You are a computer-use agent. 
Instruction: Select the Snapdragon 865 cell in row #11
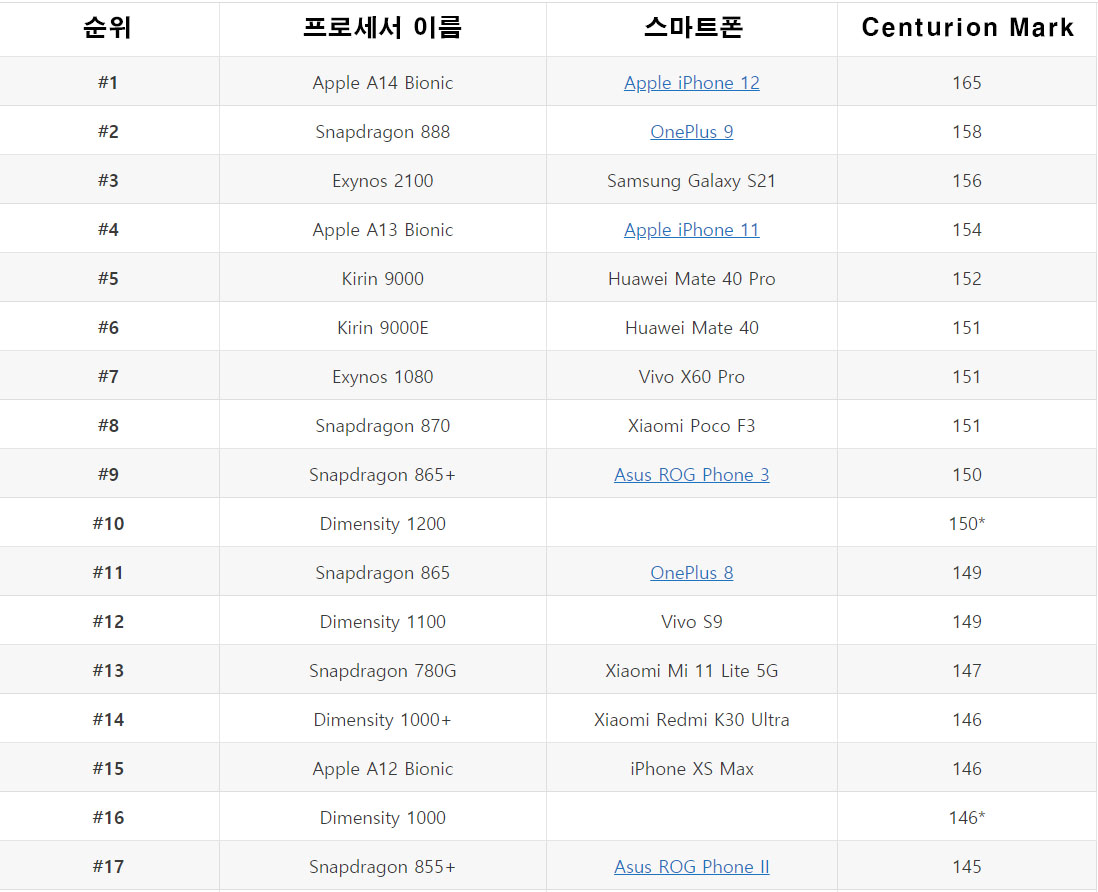coord(382,573)
